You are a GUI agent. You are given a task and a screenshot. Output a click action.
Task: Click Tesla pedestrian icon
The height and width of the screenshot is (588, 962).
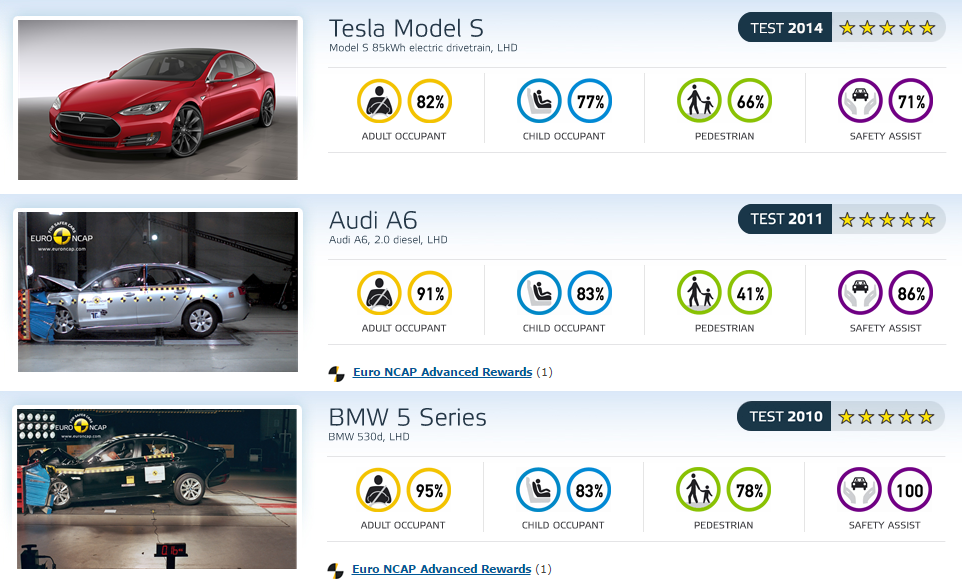(699, 101)
